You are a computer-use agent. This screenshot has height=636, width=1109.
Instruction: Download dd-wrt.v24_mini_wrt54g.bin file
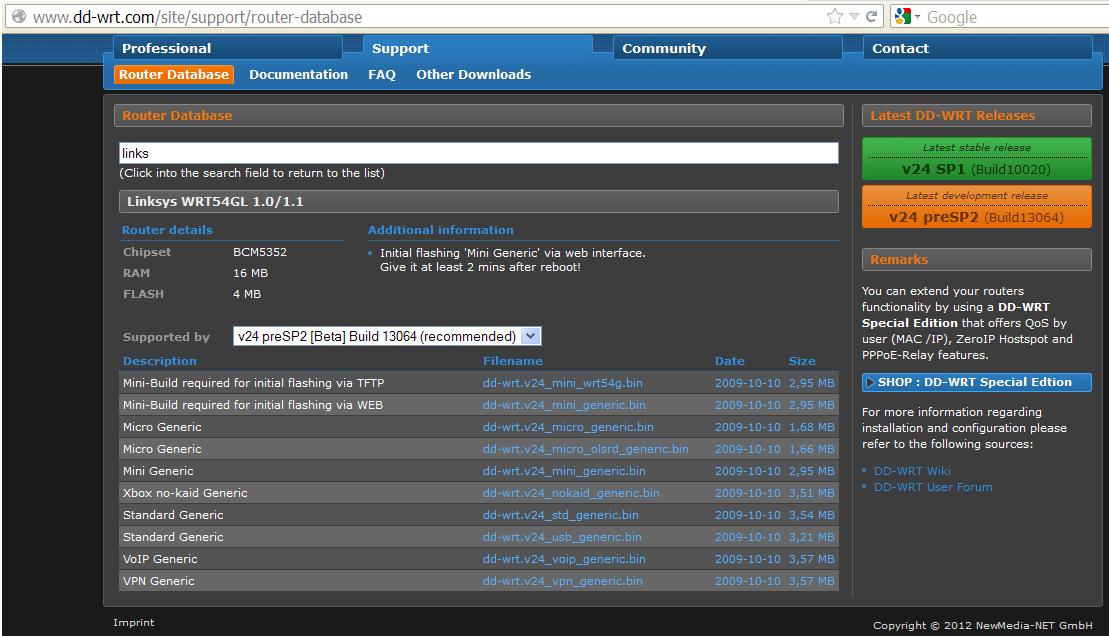[x=562, y=383]
